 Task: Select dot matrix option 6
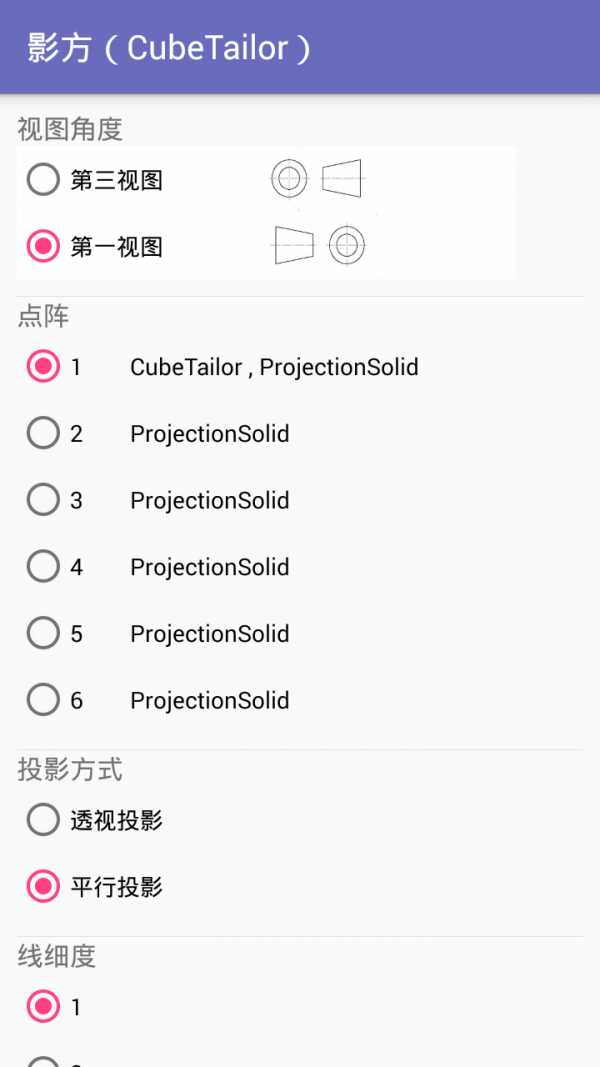click(43, 700)
